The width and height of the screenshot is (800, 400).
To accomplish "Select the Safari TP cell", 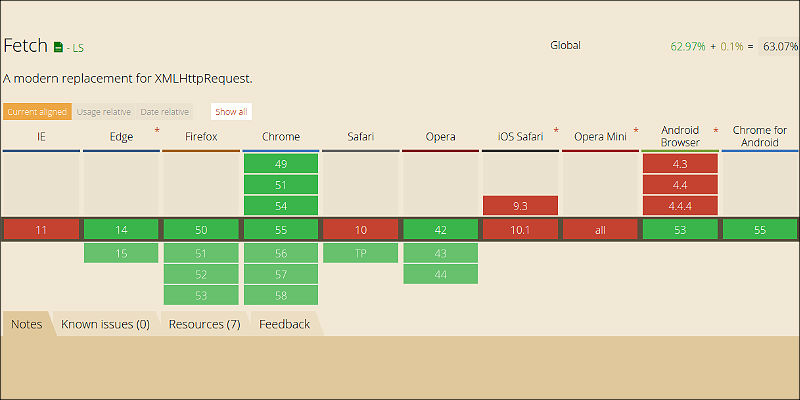I will 361,253.
